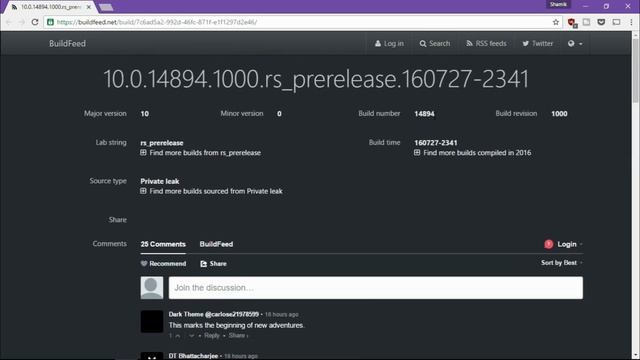Click the address bar URL field
Image resolution: width=640 pixels, height=360 pixels.
(x=302, y=22)
